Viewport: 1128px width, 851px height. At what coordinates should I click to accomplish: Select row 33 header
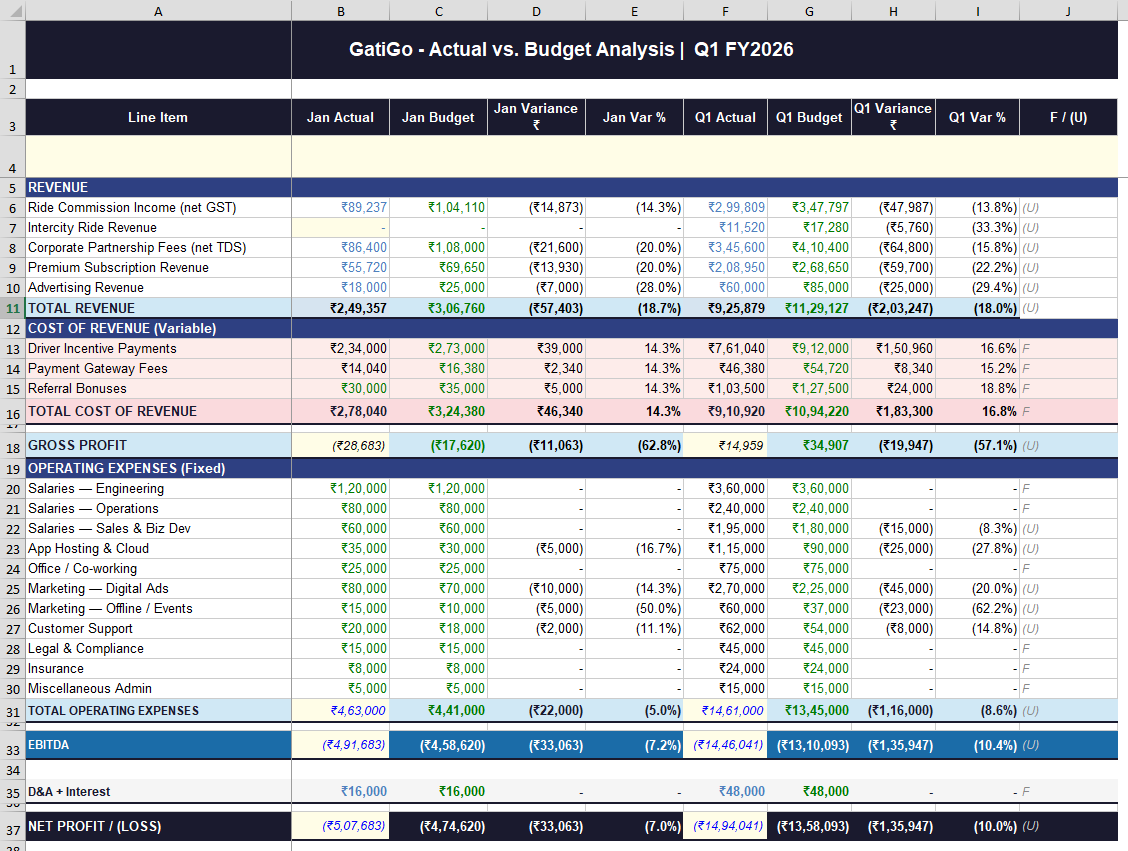pyautogui.click(x=12, y=749)
